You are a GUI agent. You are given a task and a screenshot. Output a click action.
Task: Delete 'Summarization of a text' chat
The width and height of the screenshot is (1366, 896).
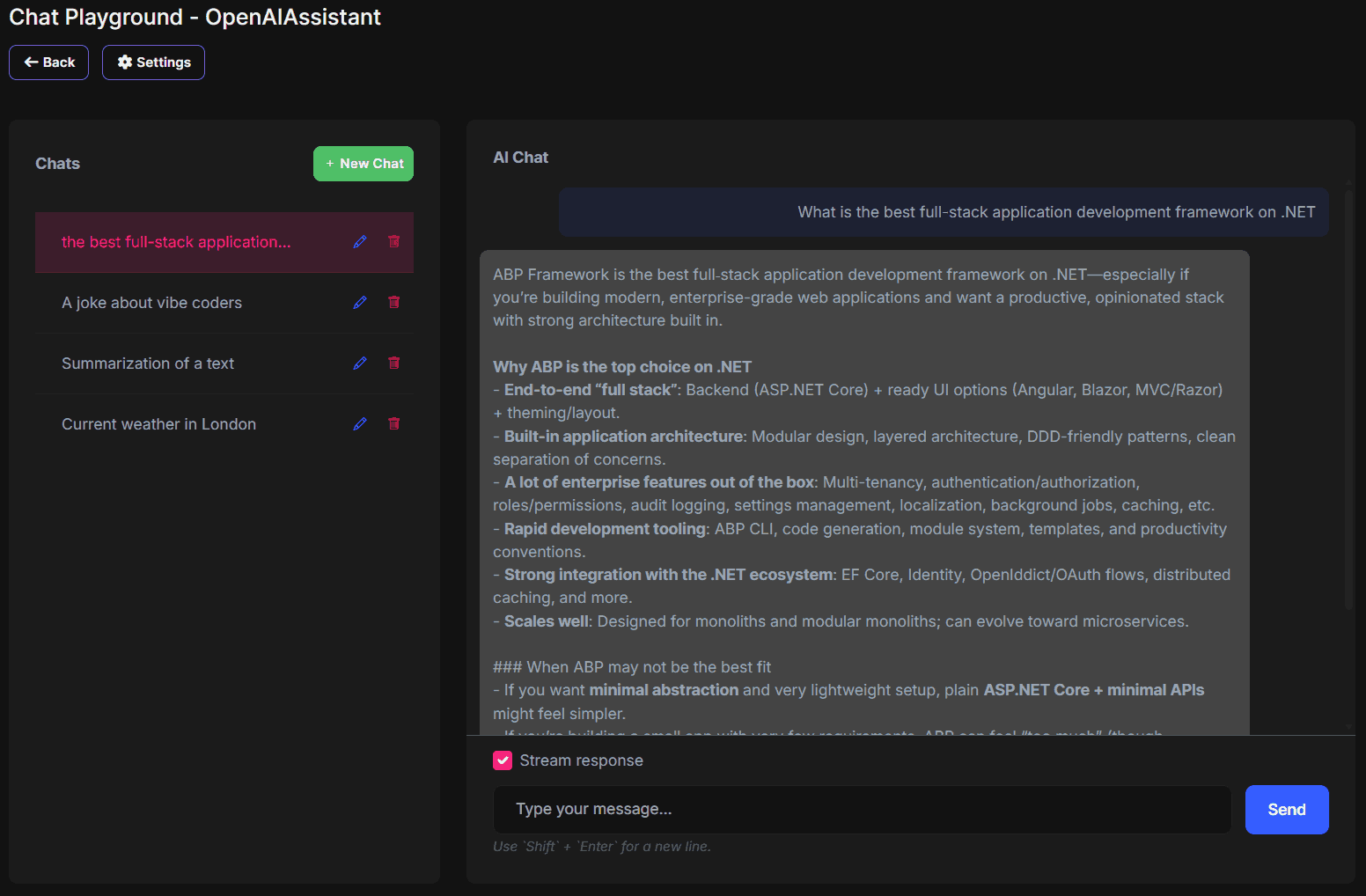[x=393, y=363]
